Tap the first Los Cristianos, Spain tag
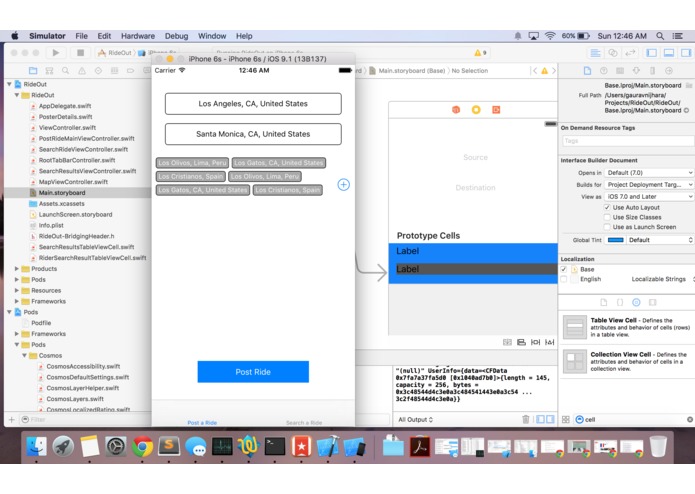 [x=191, y=176]
